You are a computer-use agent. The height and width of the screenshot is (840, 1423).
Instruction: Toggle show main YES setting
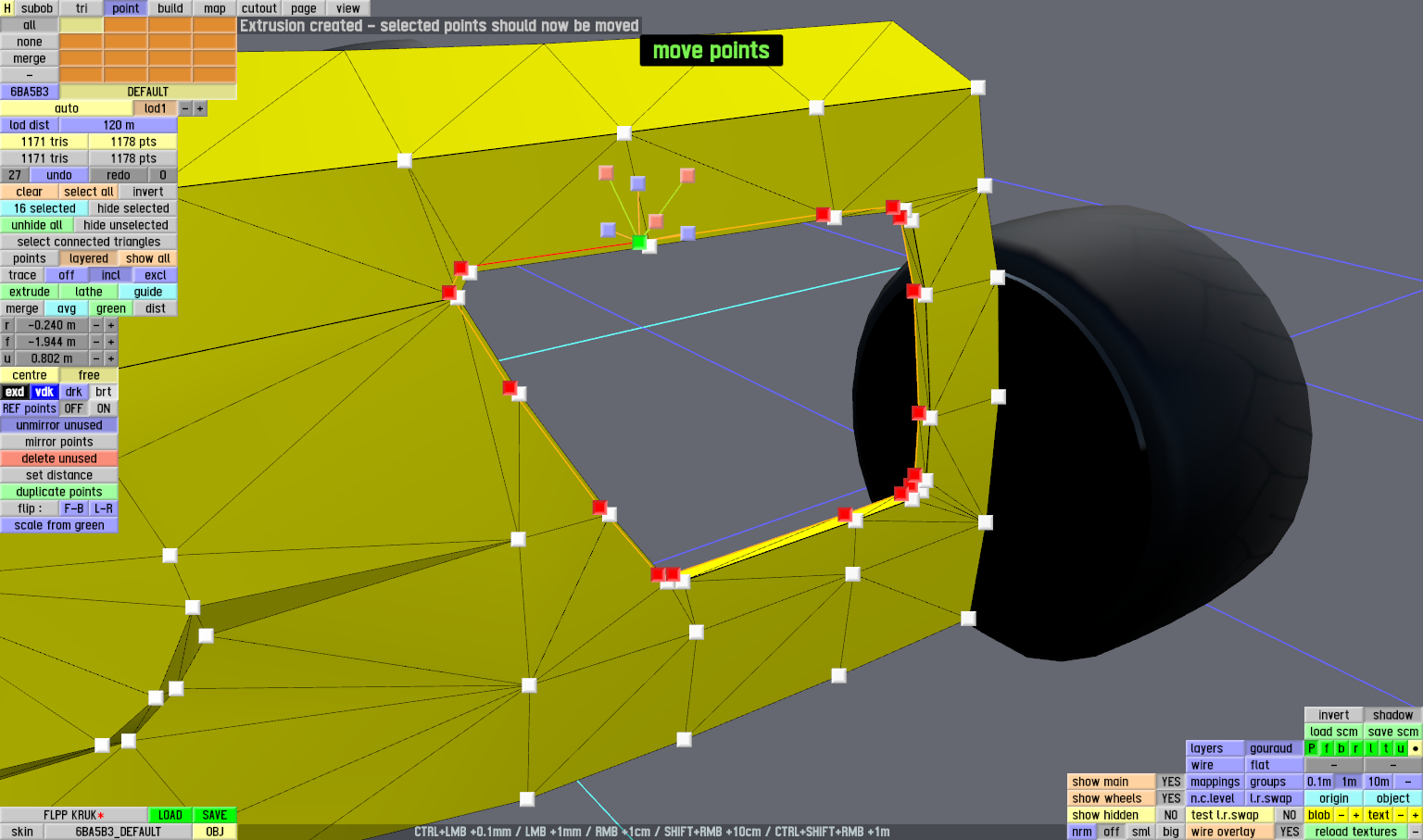pos(1171,782)
